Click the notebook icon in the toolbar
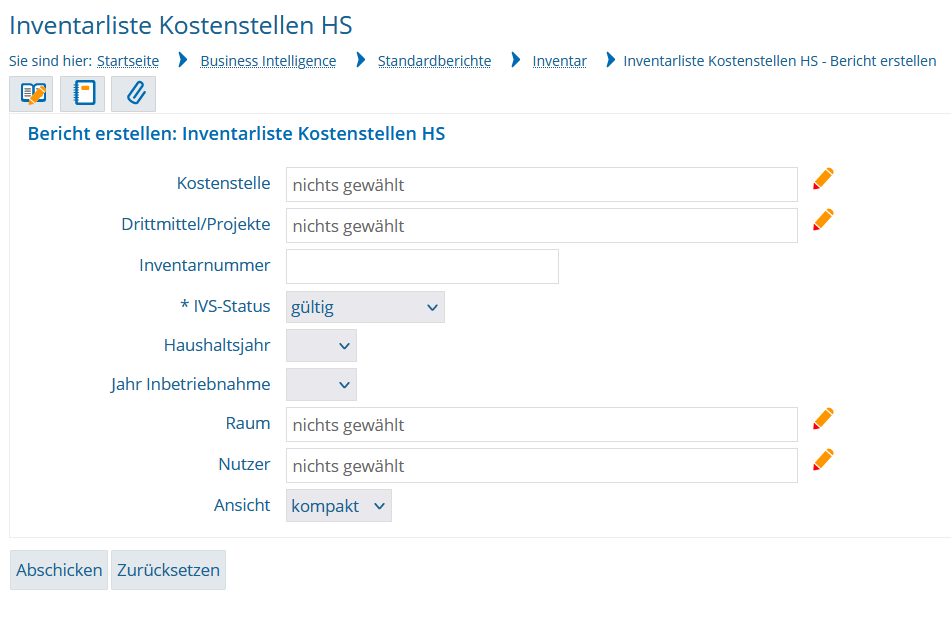This screenshot has height=617, width=951. click(85, 94)
